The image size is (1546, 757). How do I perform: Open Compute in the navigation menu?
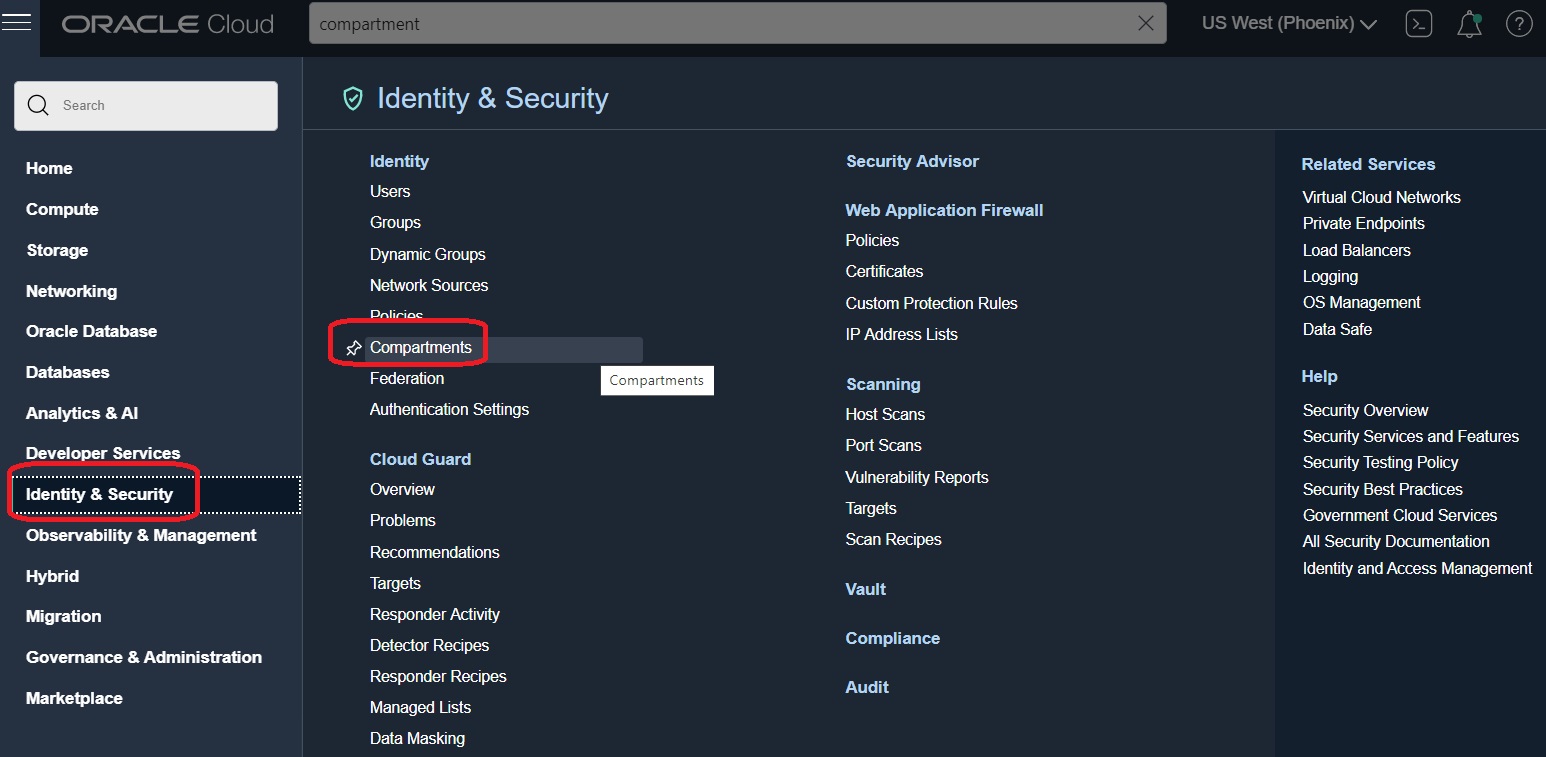(x=62, y=209)
